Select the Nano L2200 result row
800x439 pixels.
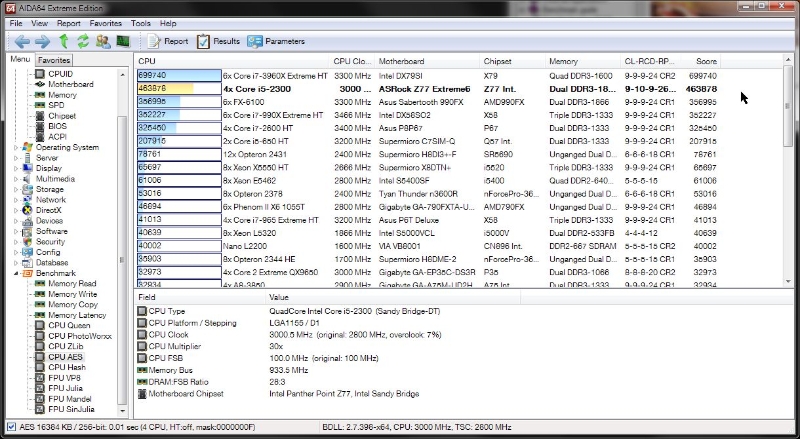point(427,246)
